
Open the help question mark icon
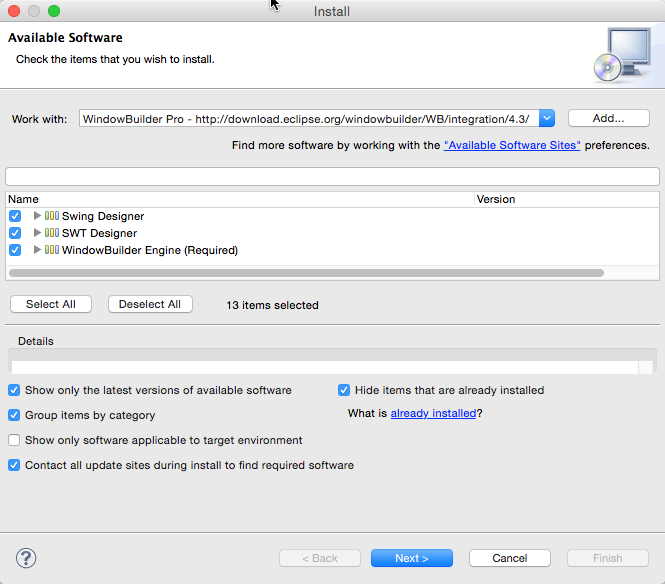point(26,558)
